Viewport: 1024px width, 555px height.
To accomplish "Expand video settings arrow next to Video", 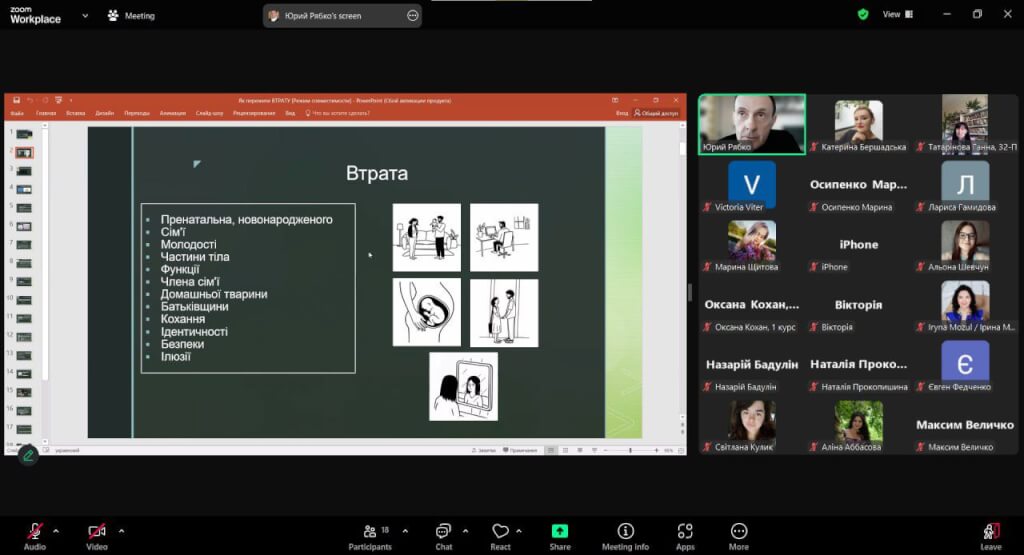I will tap(121, 530).
